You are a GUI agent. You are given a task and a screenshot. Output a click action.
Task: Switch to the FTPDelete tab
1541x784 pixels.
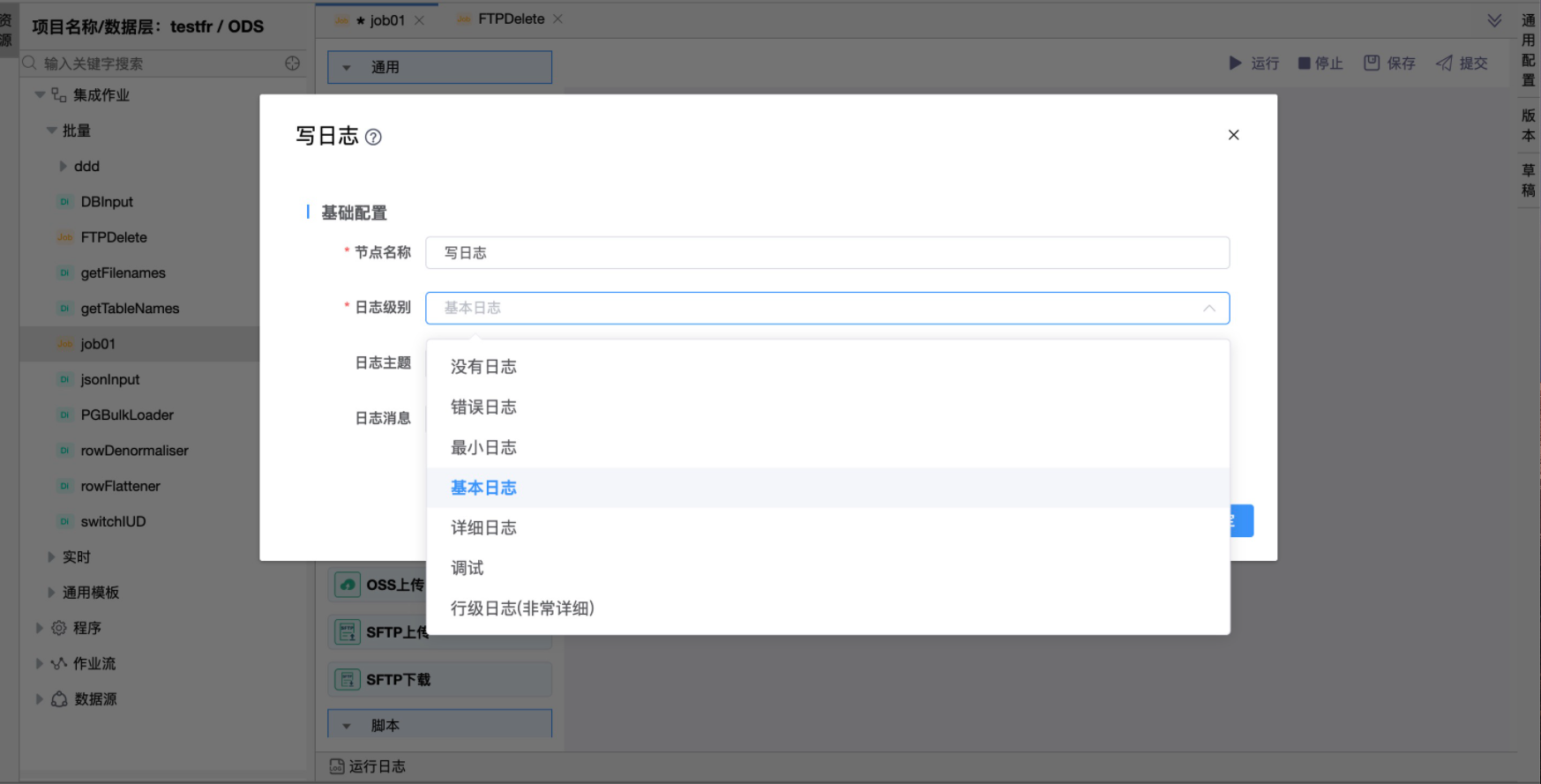pos(511,19)
